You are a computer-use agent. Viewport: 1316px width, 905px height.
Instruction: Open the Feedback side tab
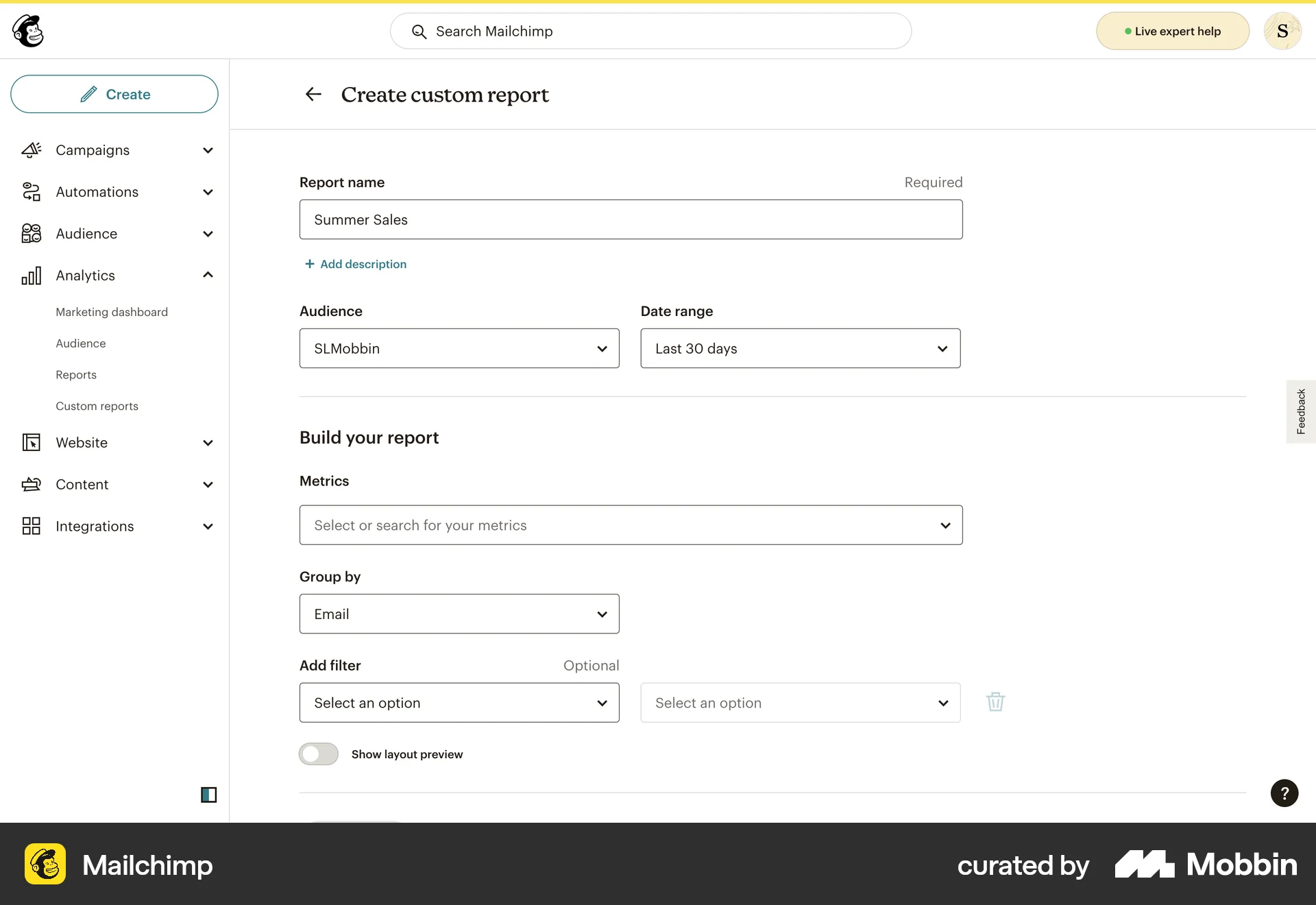[1301, 411]
